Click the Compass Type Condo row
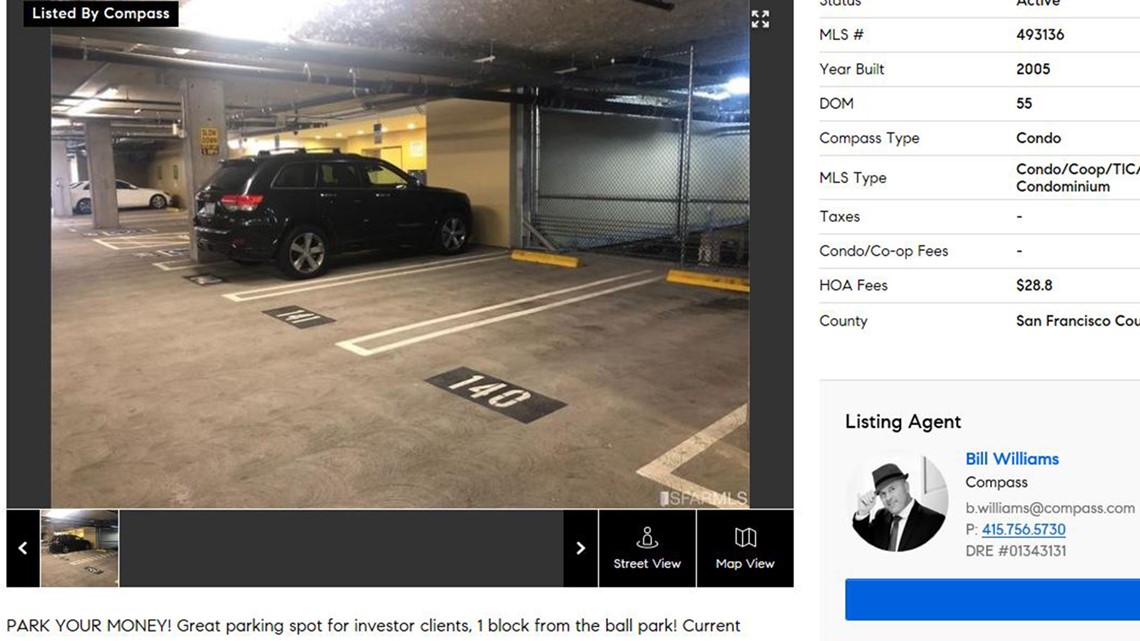 pyautogui.click(x=979, y=138)
